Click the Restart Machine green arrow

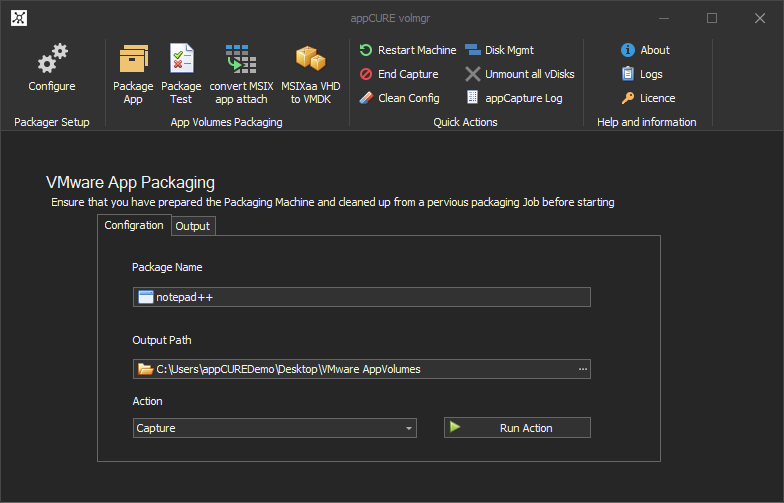coord(366,50)
